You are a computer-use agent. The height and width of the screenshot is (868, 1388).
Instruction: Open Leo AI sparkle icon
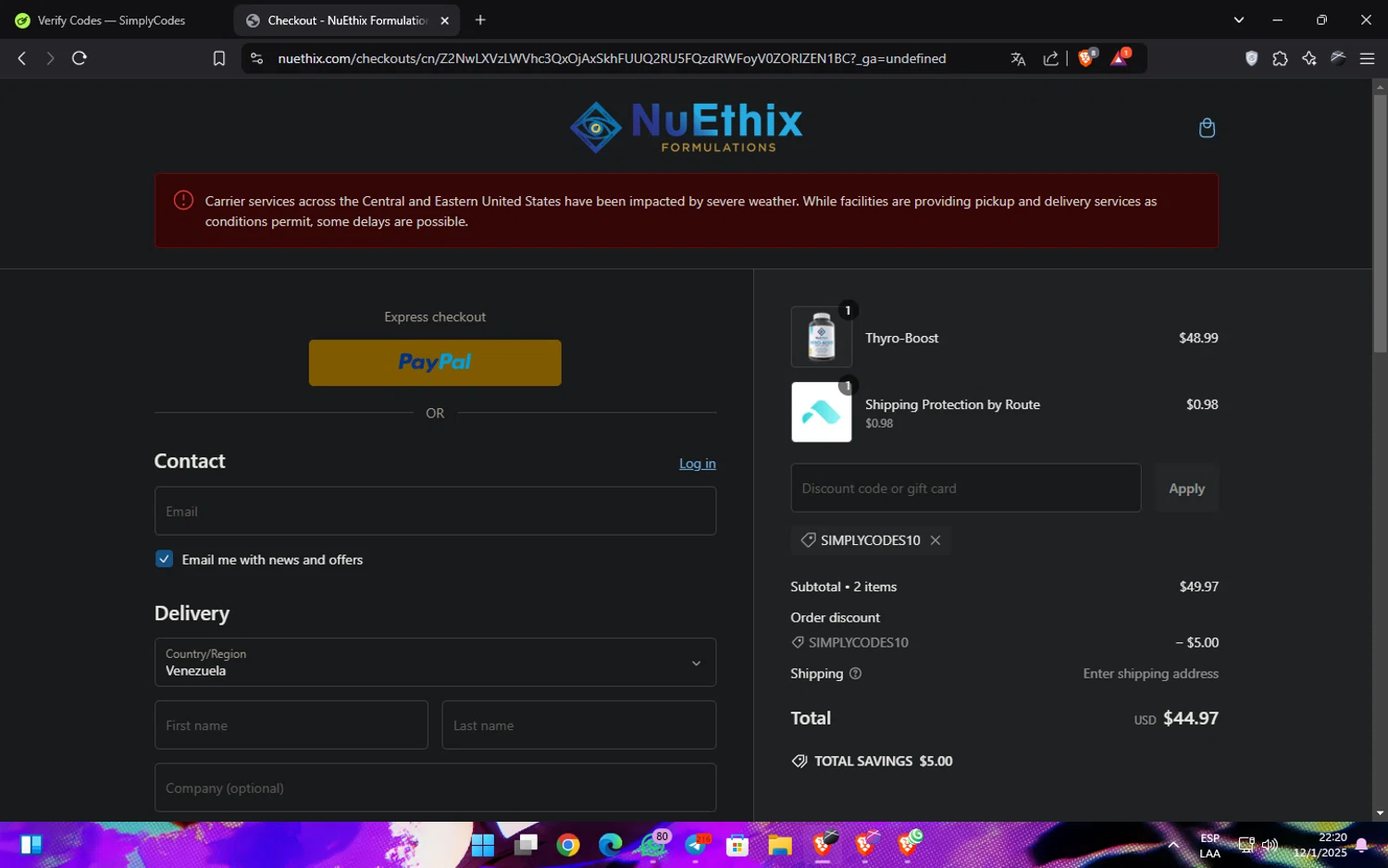[x=1308, y=58]
